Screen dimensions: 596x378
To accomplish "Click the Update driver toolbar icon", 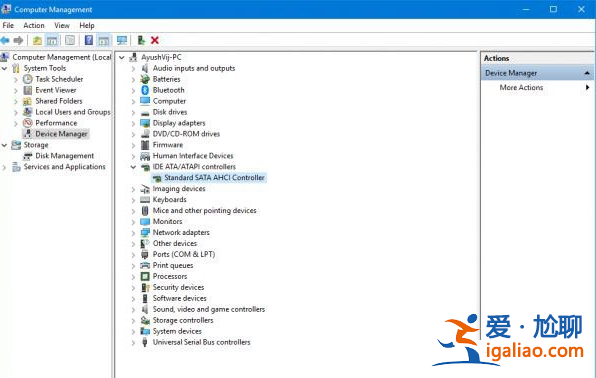I will pos(141,40).
